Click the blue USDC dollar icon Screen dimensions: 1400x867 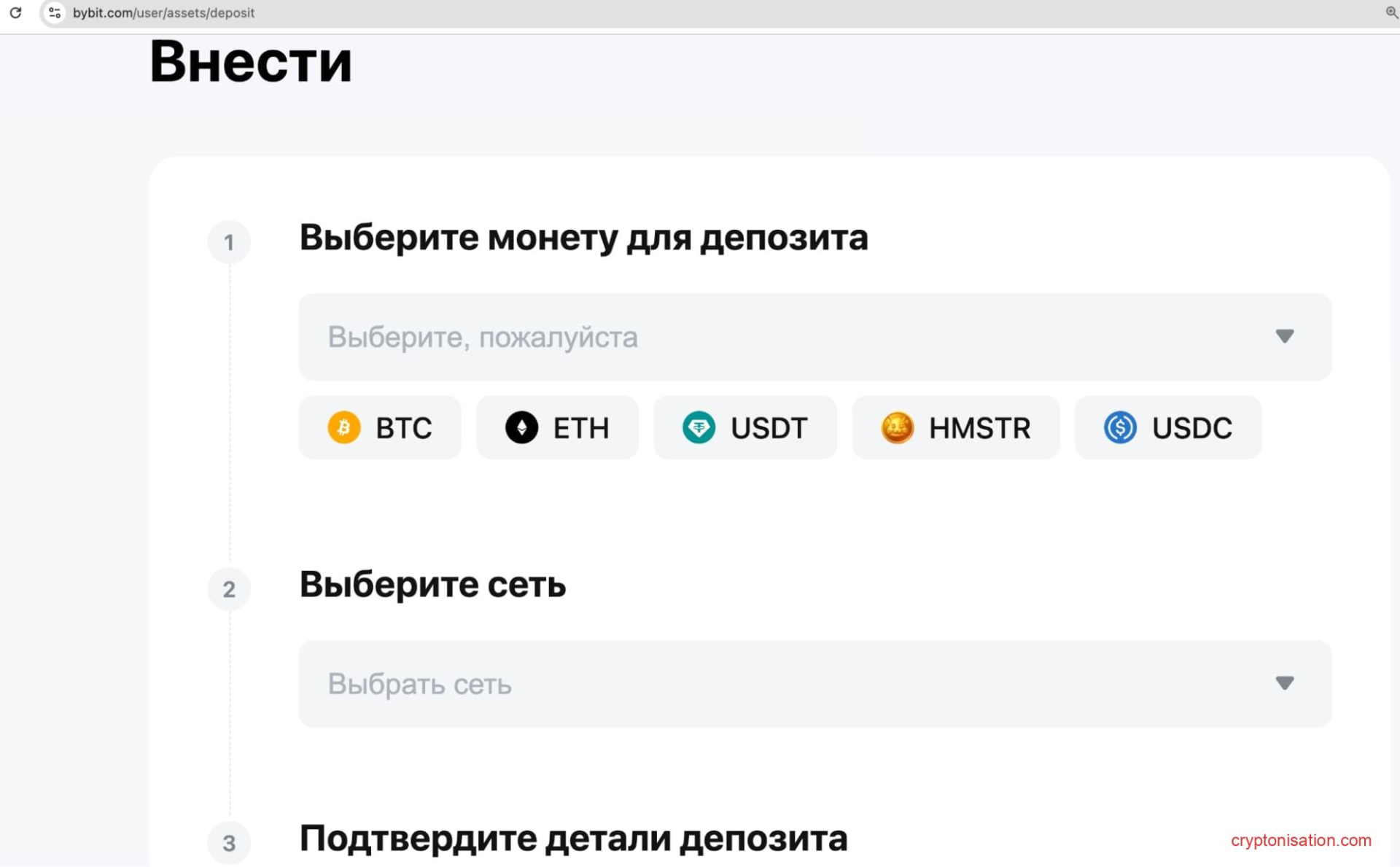(1120, 427)
